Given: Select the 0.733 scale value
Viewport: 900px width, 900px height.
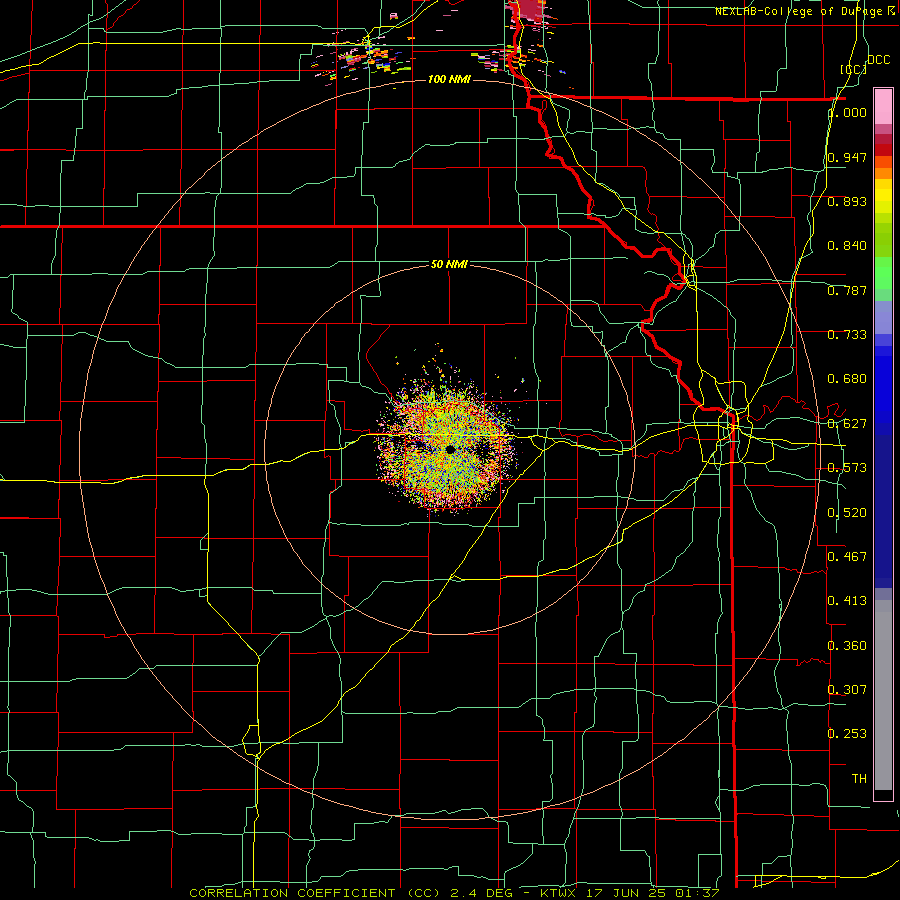Looking at the screenshot, I should 847,335.
